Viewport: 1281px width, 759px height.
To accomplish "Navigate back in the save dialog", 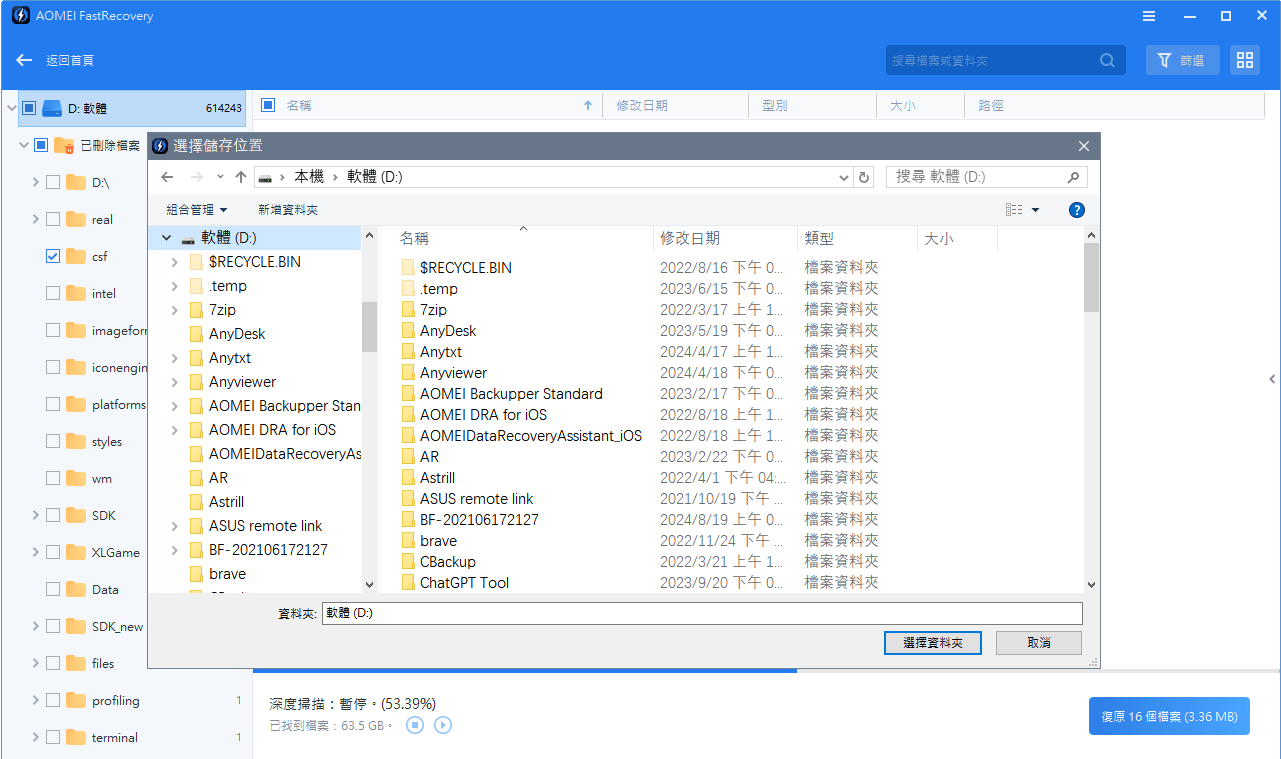I will (x=167, y=177).
